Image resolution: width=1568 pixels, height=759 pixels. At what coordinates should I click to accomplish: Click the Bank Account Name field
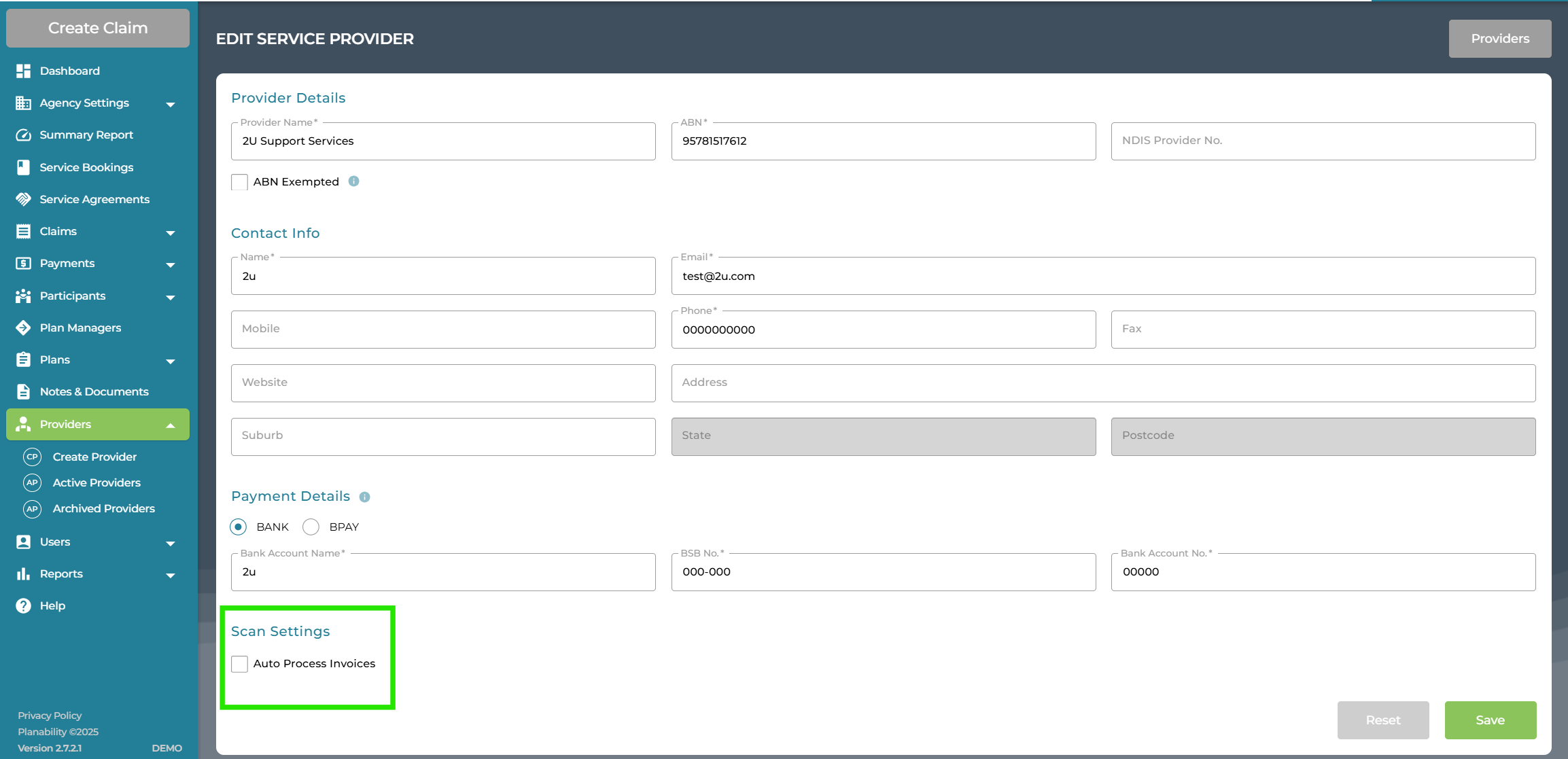pyautogui.click(x=443, y=572)
